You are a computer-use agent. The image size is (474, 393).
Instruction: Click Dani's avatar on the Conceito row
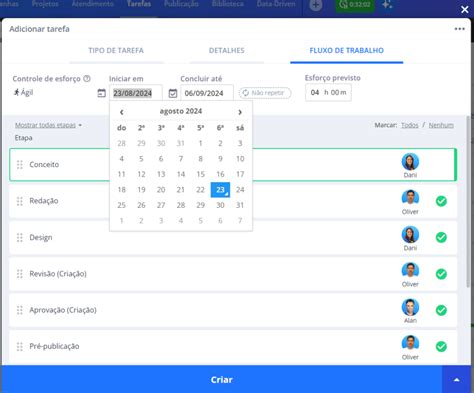point(410,162)
